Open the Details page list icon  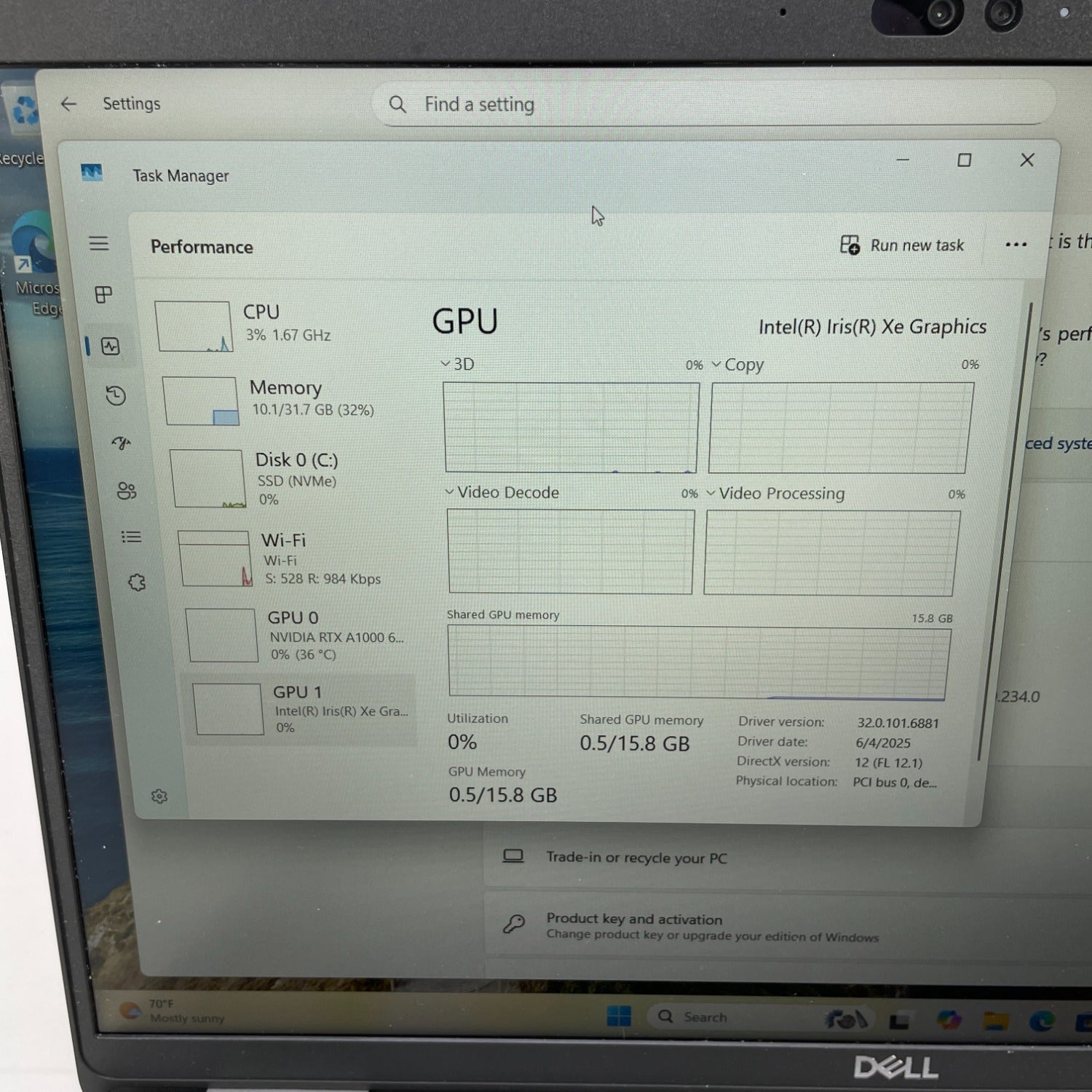[x=132, y=537]
